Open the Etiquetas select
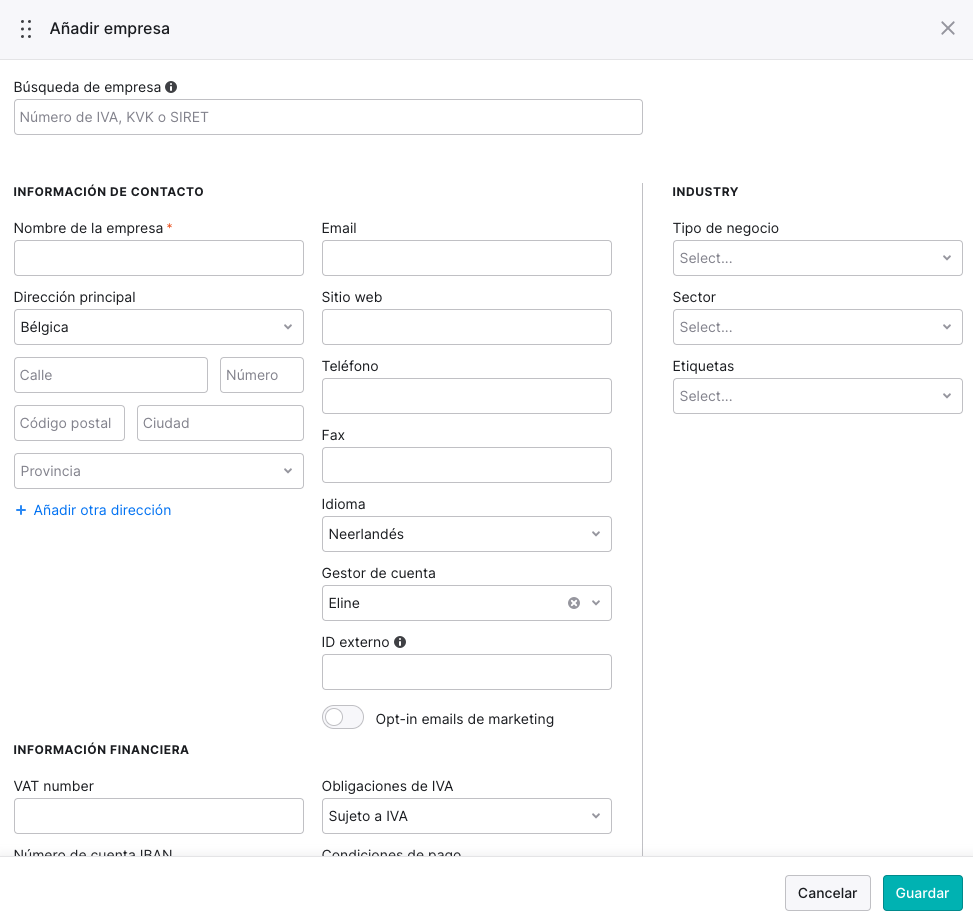973x920 pixels. click(x=817, y=396)
